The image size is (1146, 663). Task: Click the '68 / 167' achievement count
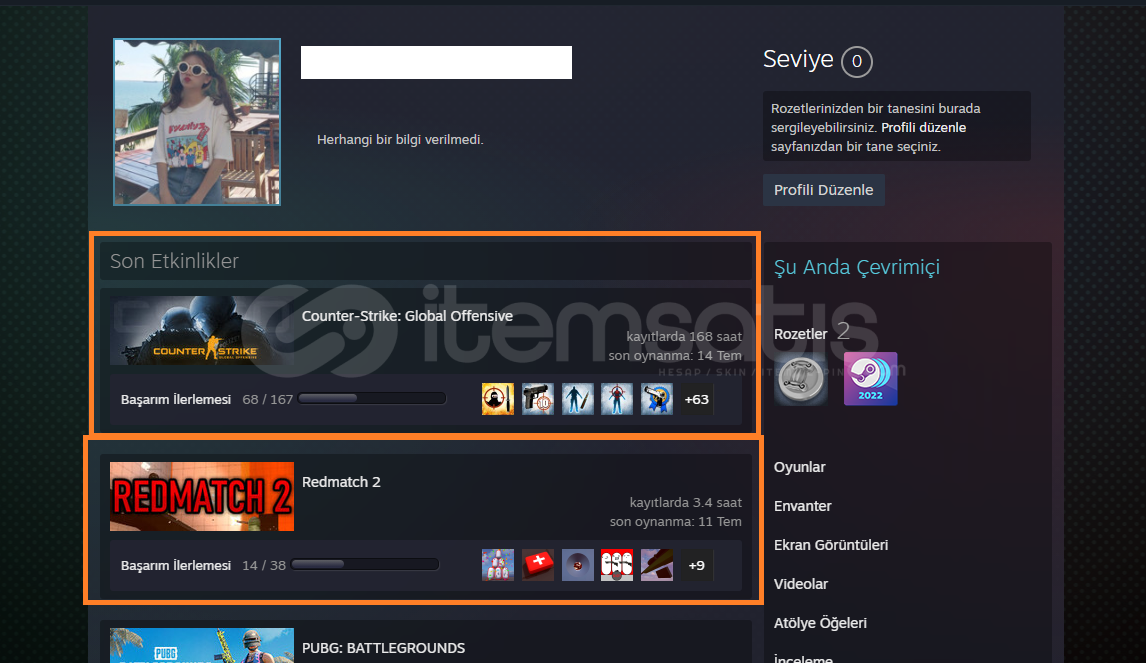tap(267, 400)
